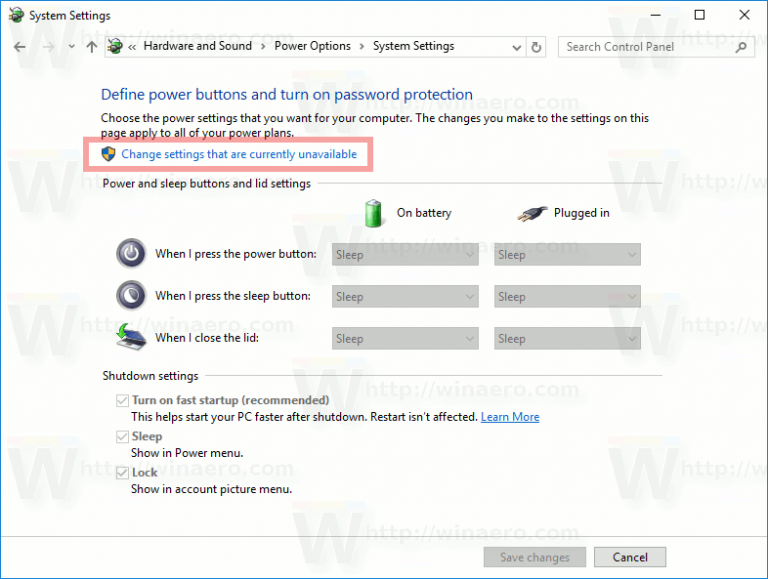Click the green battery icon
The width and height of the screenshot is (768, 579).
(373, 213)
